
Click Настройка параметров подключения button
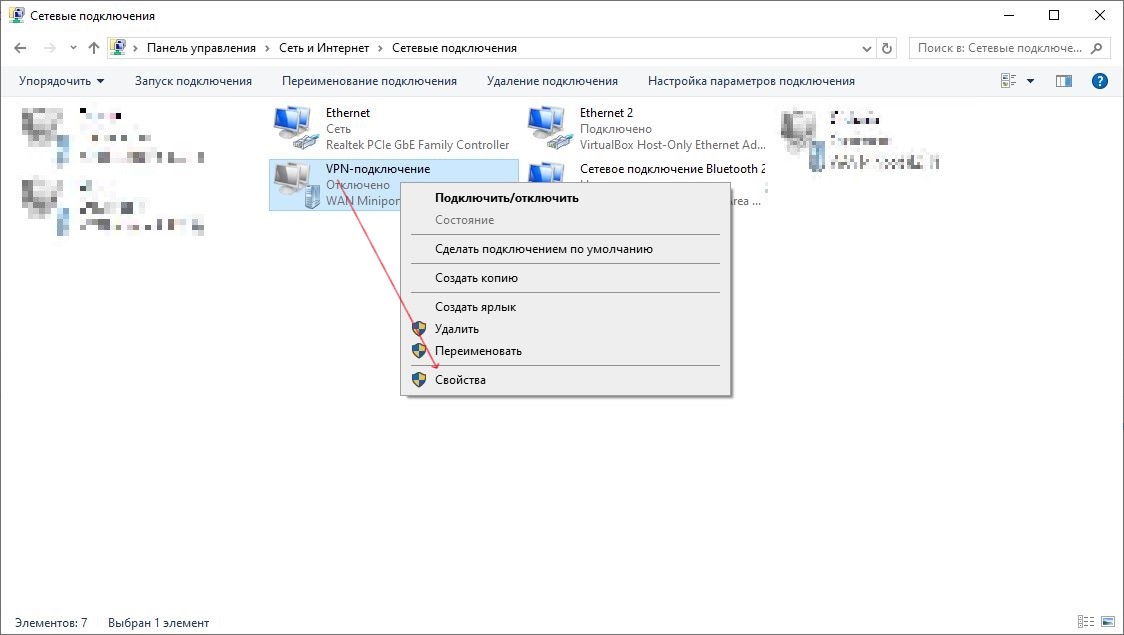point(751,81)
